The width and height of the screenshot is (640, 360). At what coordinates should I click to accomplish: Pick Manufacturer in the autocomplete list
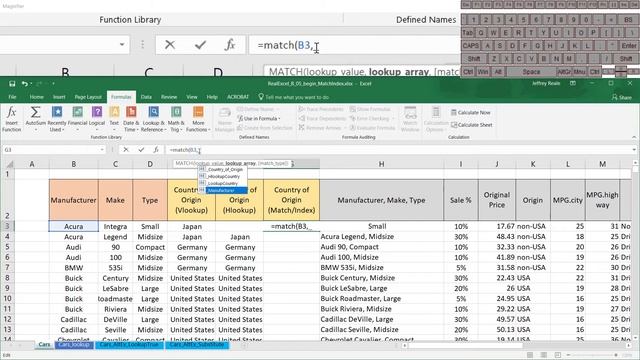[x=223, y=191]
